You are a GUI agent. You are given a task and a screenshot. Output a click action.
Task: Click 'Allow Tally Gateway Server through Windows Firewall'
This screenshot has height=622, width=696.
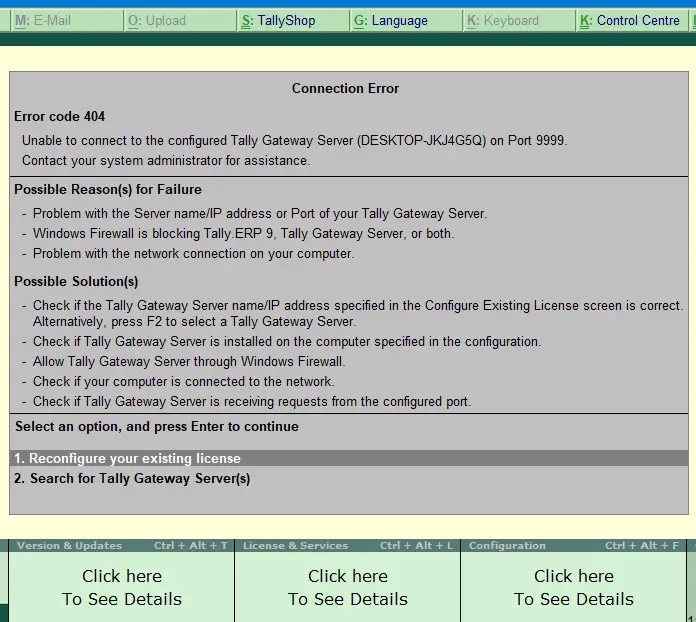[x=189, y=361]
